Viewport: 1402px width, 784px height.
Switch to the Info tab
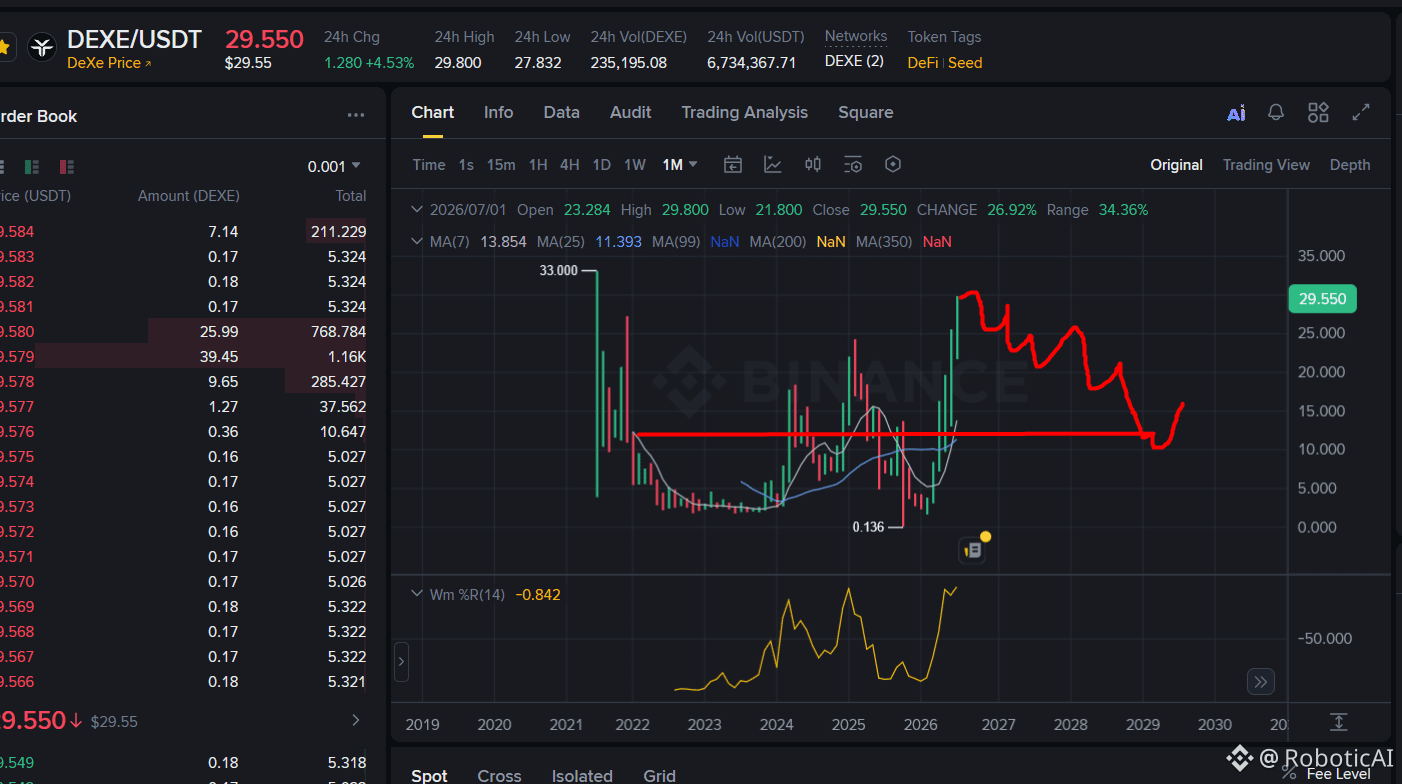[498, 113]
